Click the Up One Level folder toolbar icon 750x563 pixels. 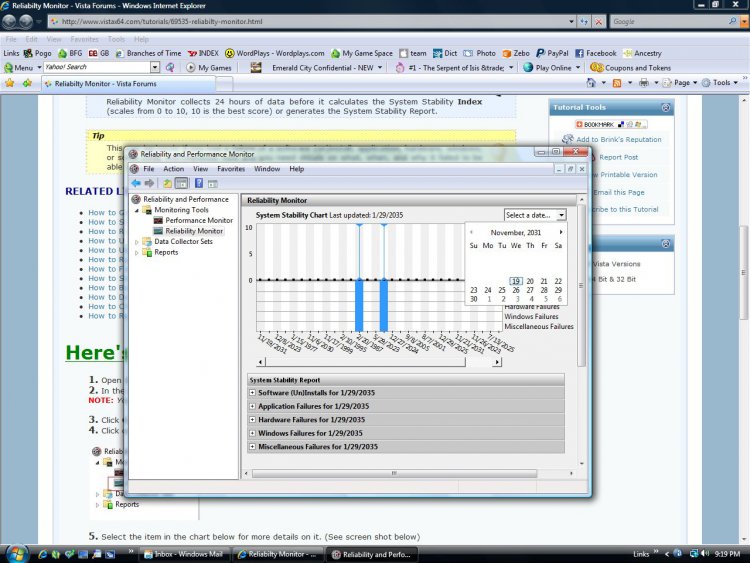point(167,183)
